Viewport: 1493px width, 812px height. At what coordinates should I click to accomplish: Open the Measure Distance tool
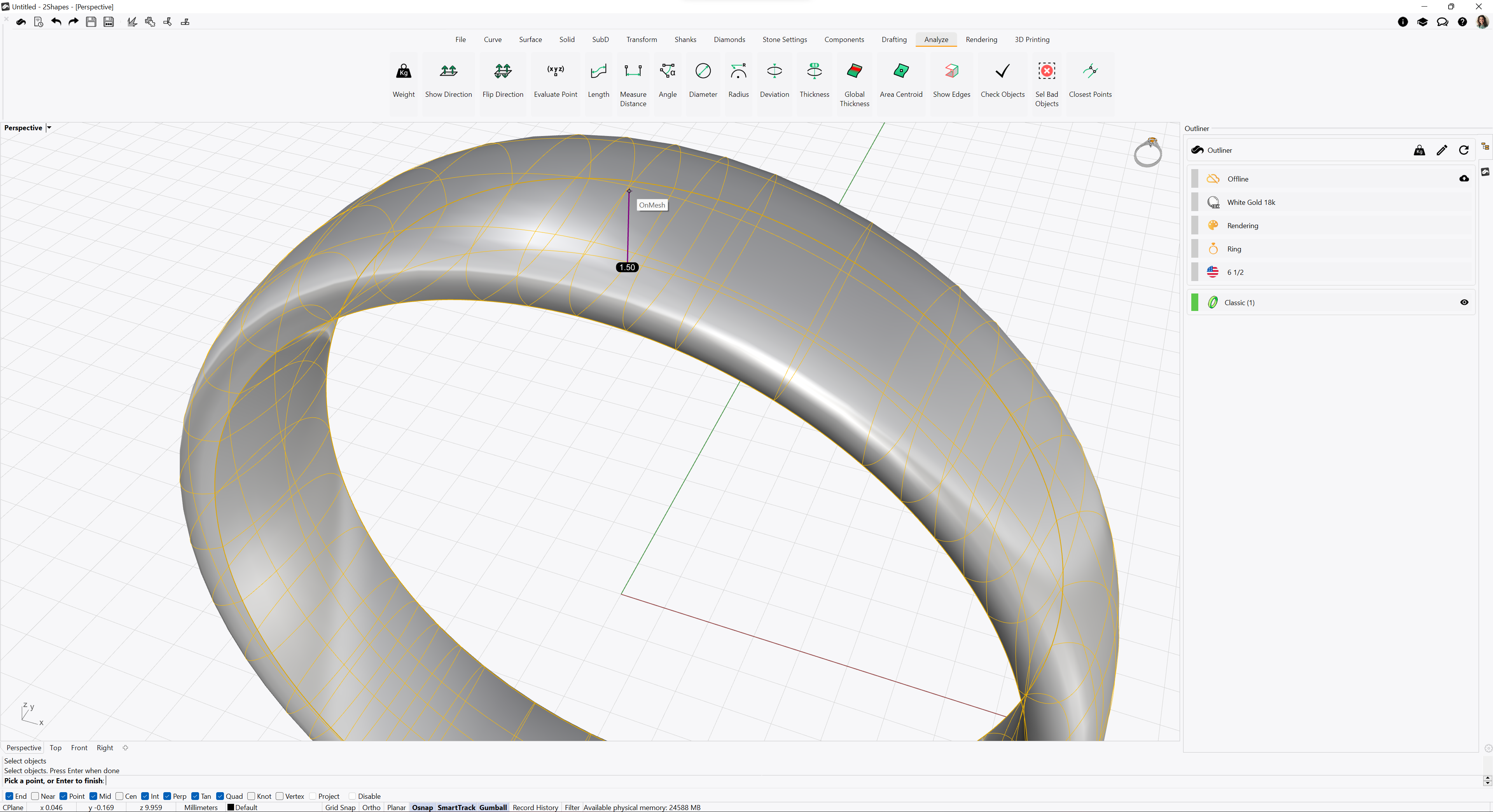633,85
